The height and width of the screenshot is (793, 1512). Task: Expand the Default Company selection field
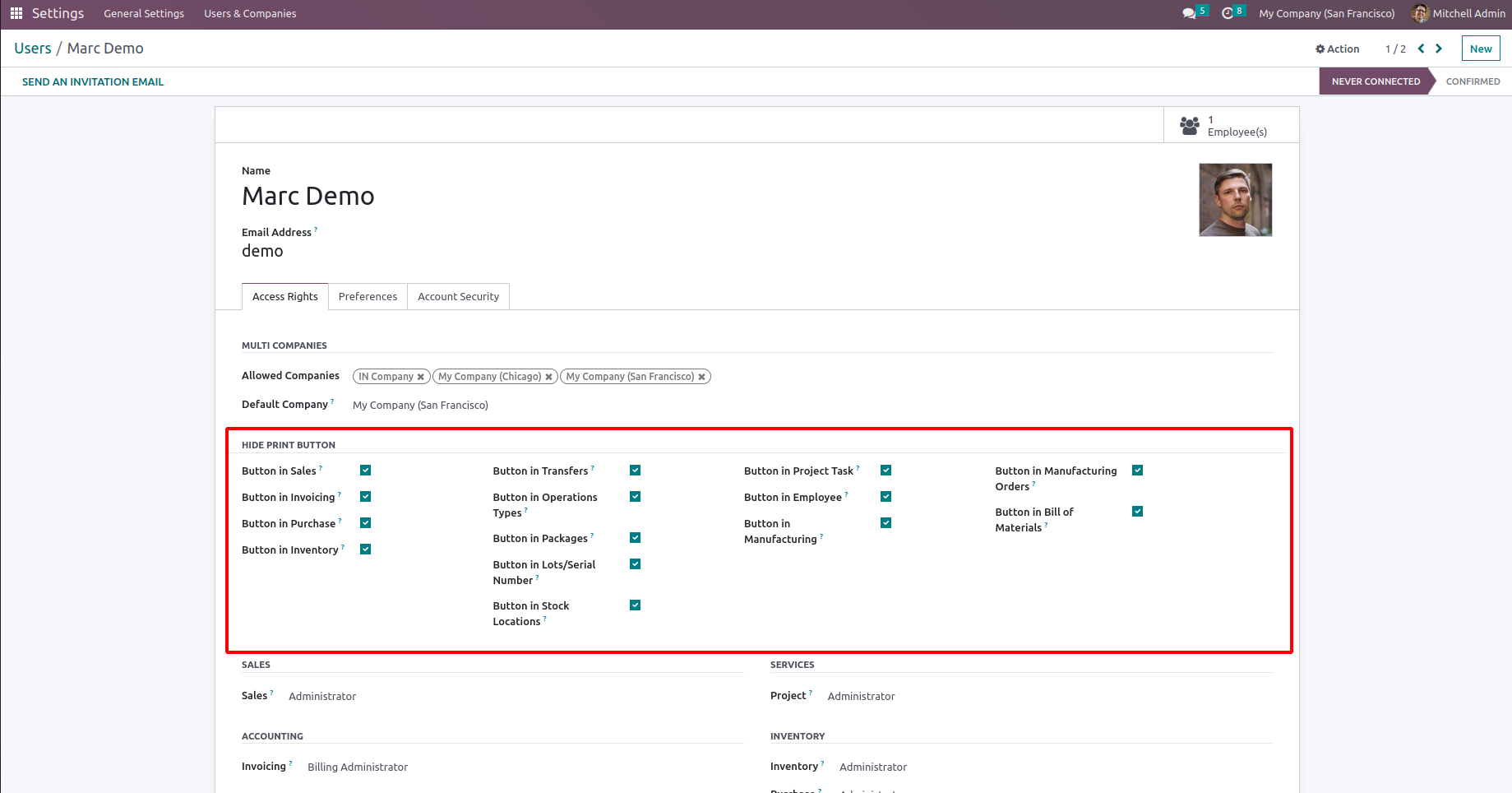tap(420, 405)
